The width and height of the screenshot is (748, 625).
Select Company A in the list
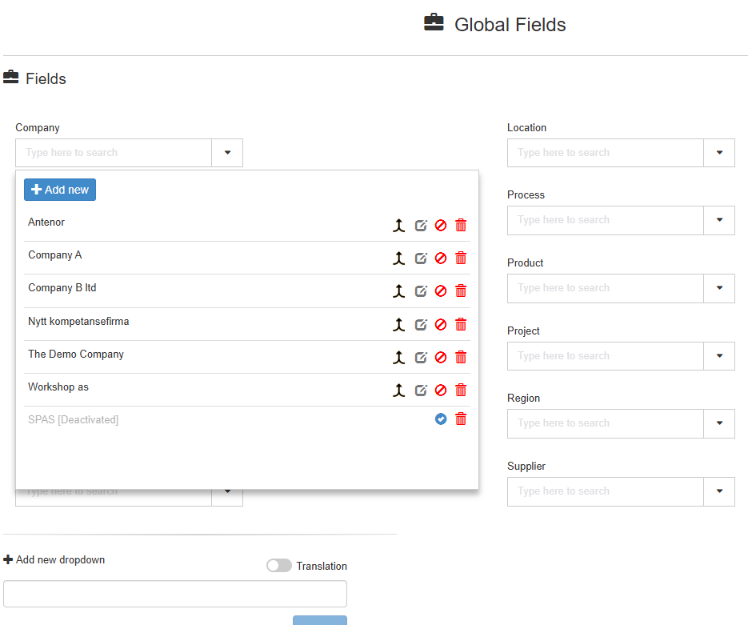55,255
